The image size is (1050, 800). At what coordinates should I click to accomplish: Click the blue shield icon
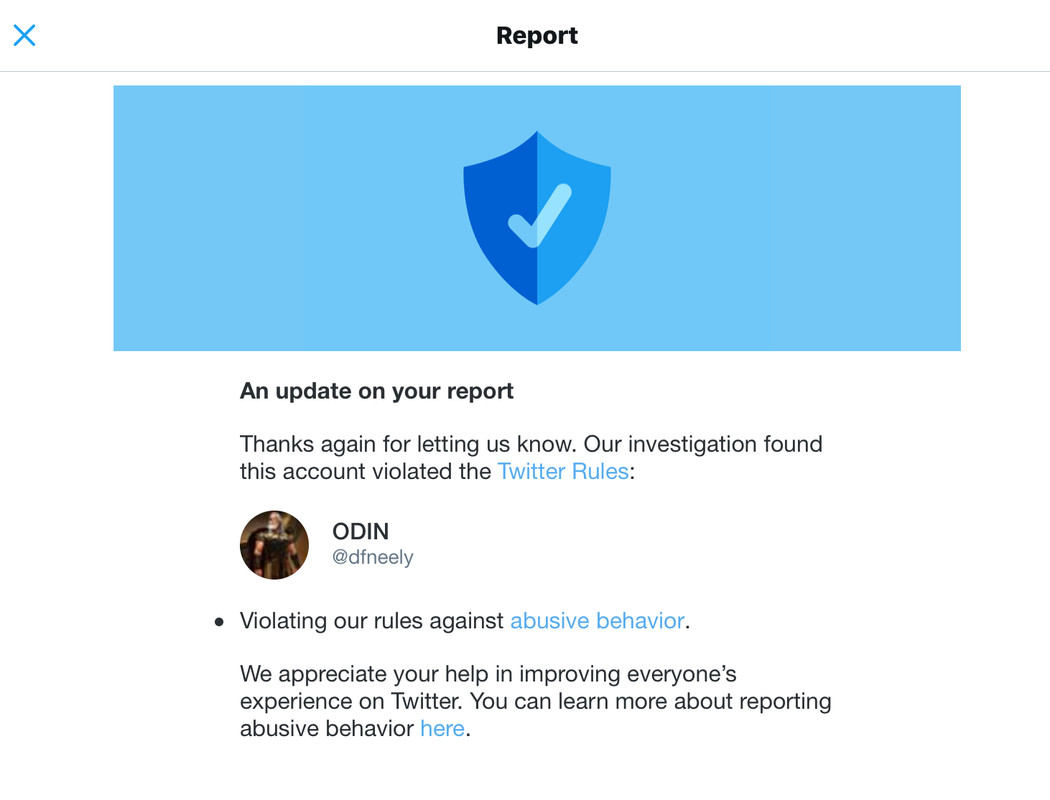(537, 218)
